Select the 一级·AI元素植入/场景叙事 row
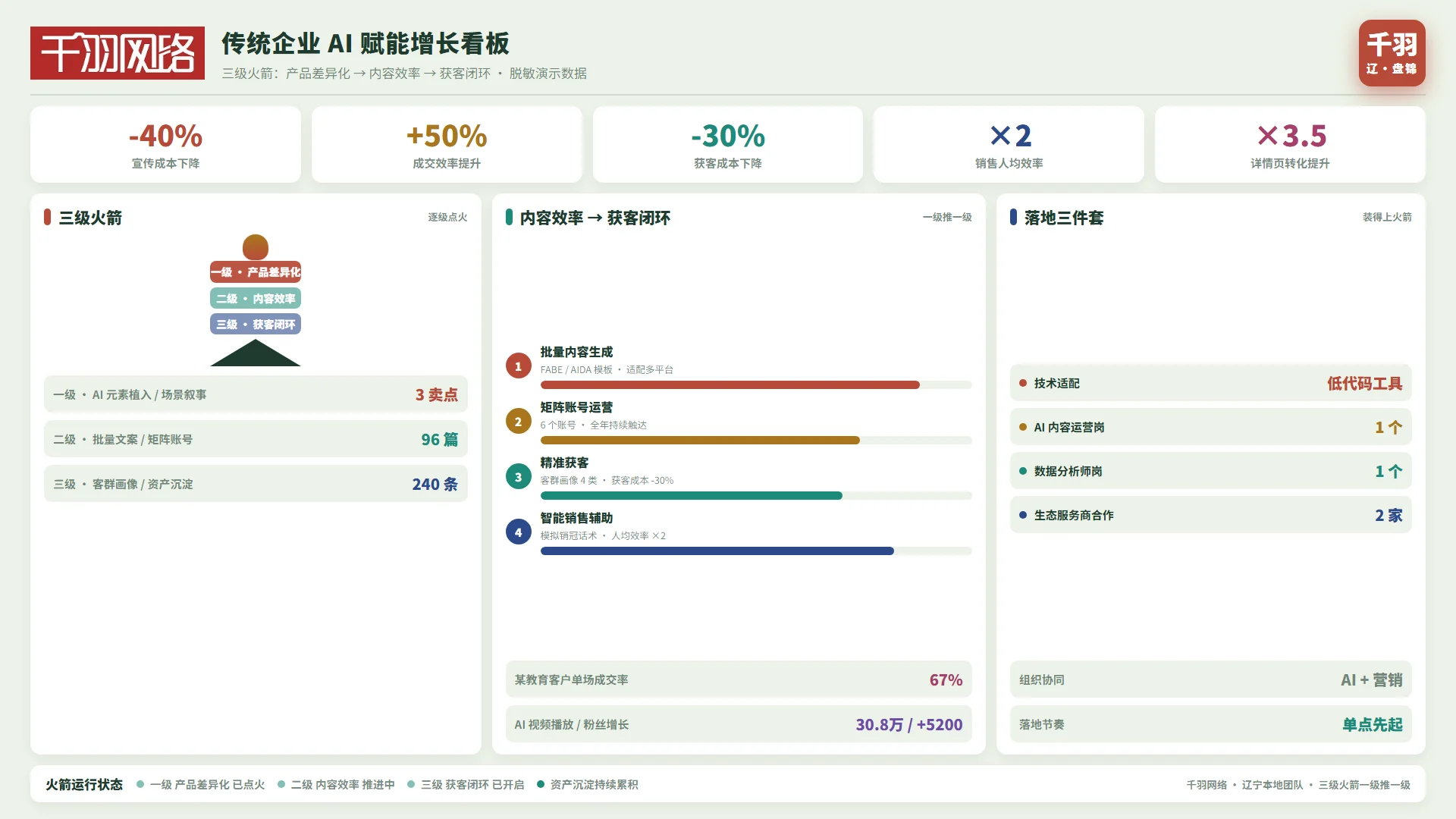This screenshot has height=819, width=1456. click(256, 394)
